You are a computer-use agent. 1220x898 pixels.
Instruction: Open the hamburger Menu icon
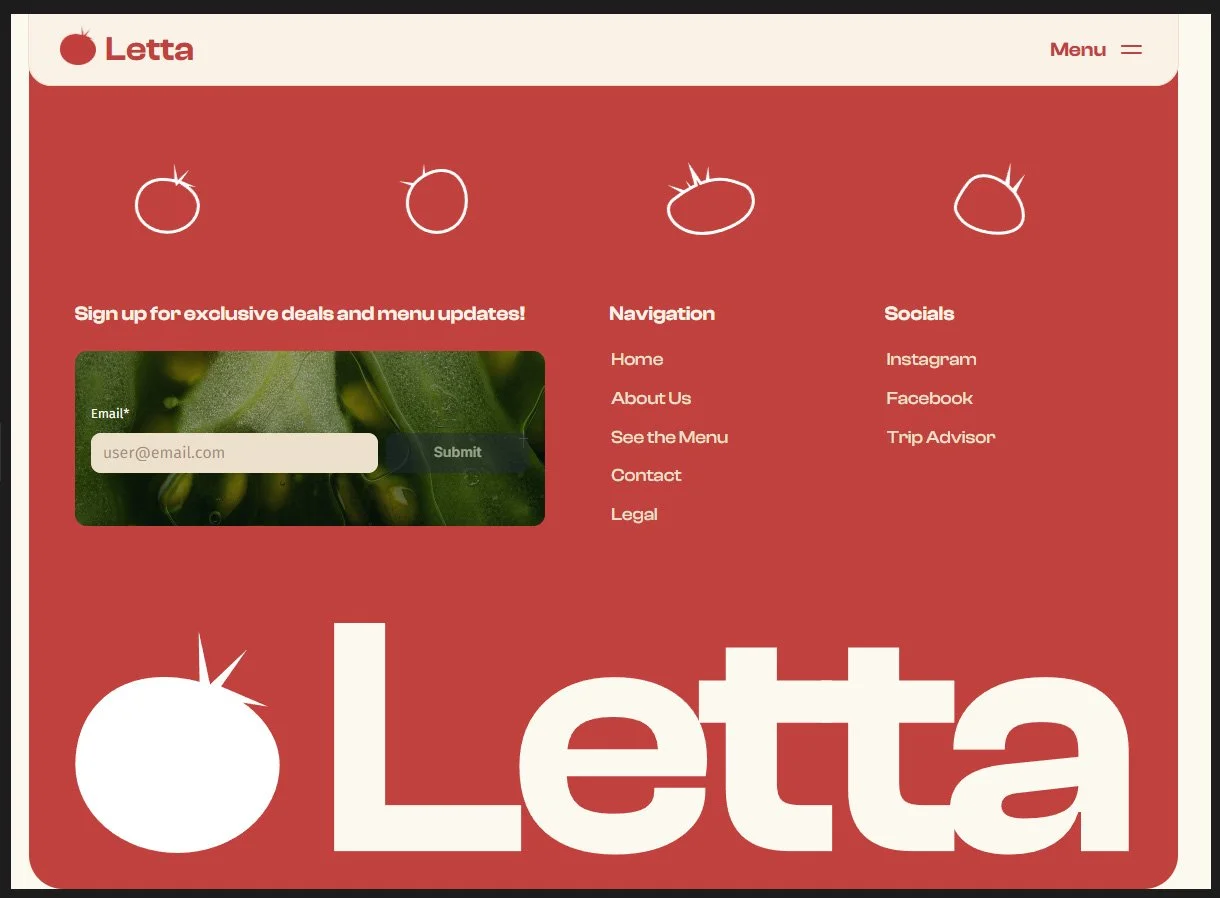1131,50
